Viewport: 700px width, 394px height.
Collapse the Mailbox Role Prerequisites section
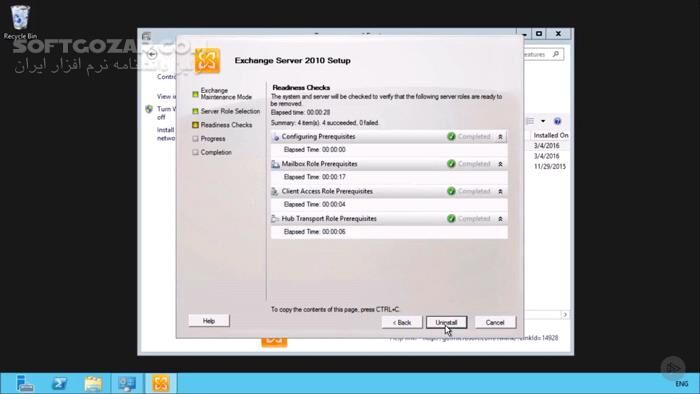[500, 164]
